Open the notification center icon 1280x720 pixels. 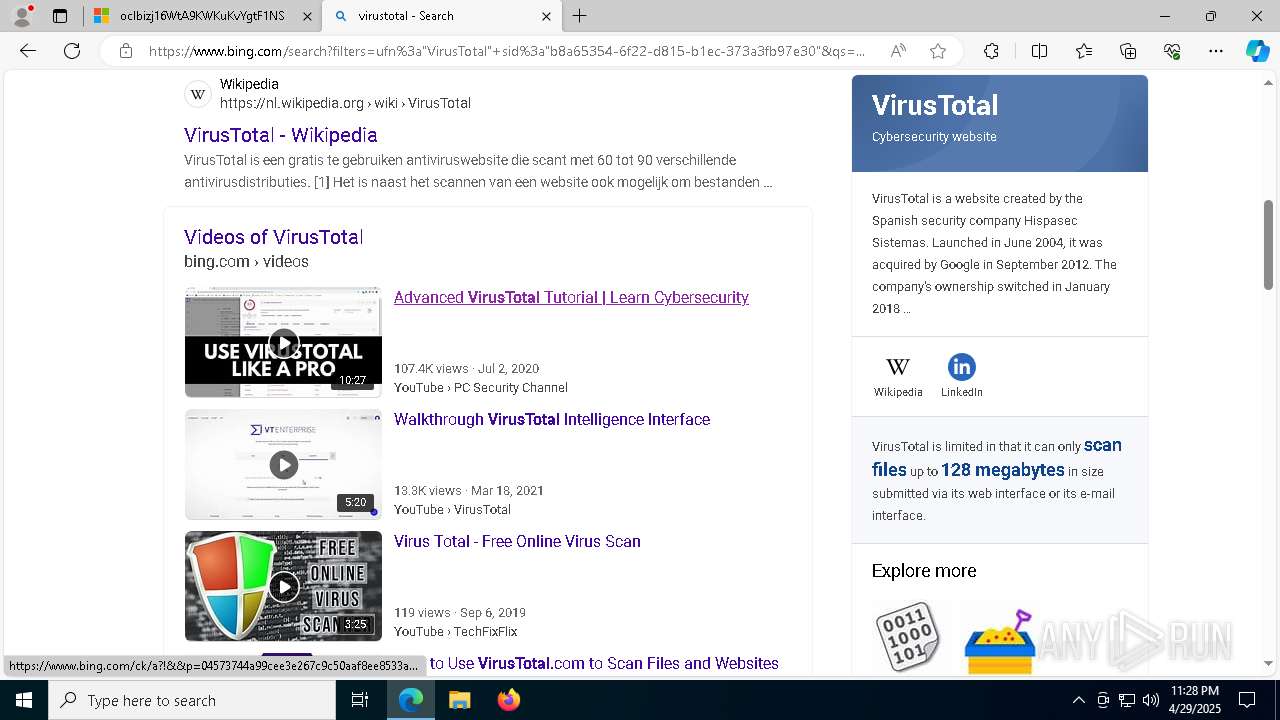[1247, 700]
